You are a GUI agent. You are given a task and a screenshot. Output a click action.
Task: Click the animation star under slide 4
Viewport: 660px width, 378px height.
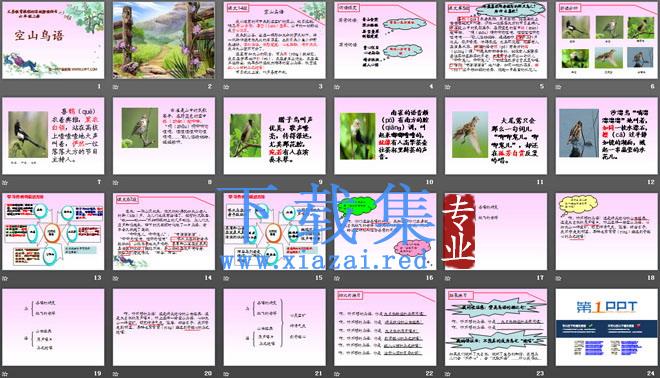pos(337,87)
